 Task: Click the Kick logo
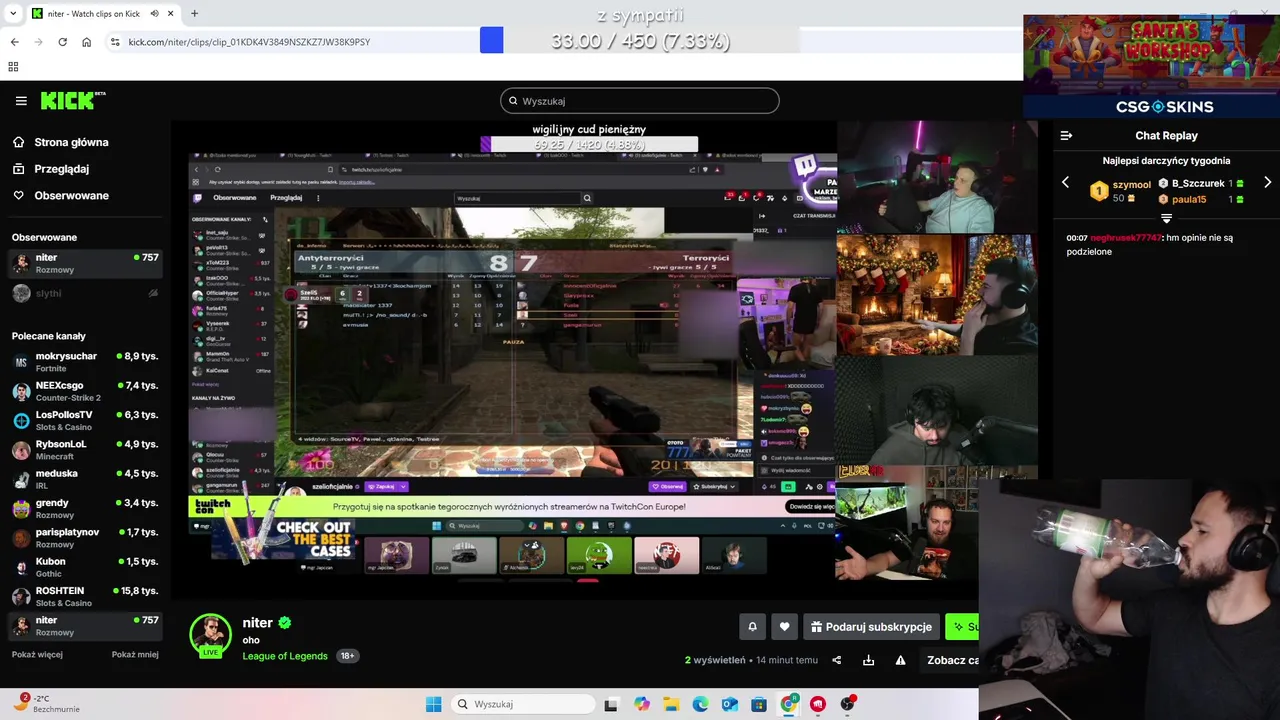pyautogui.click(x=73, y=100)
